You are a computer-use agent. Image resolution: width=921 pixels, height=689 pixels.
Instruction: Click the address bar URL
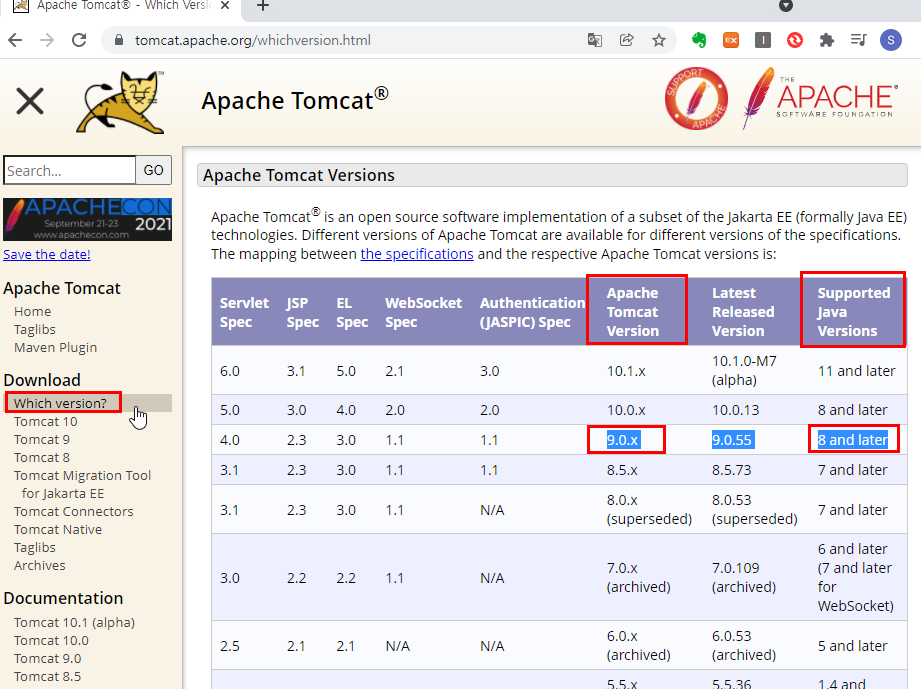pos(253,40)
